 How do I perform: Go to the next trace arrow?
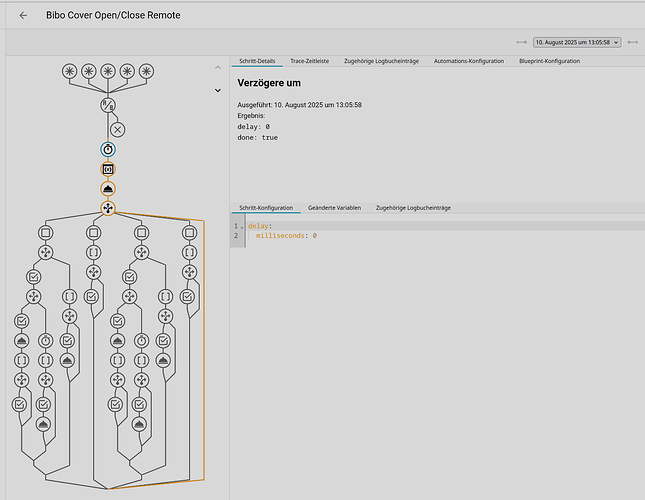point(633,42)
